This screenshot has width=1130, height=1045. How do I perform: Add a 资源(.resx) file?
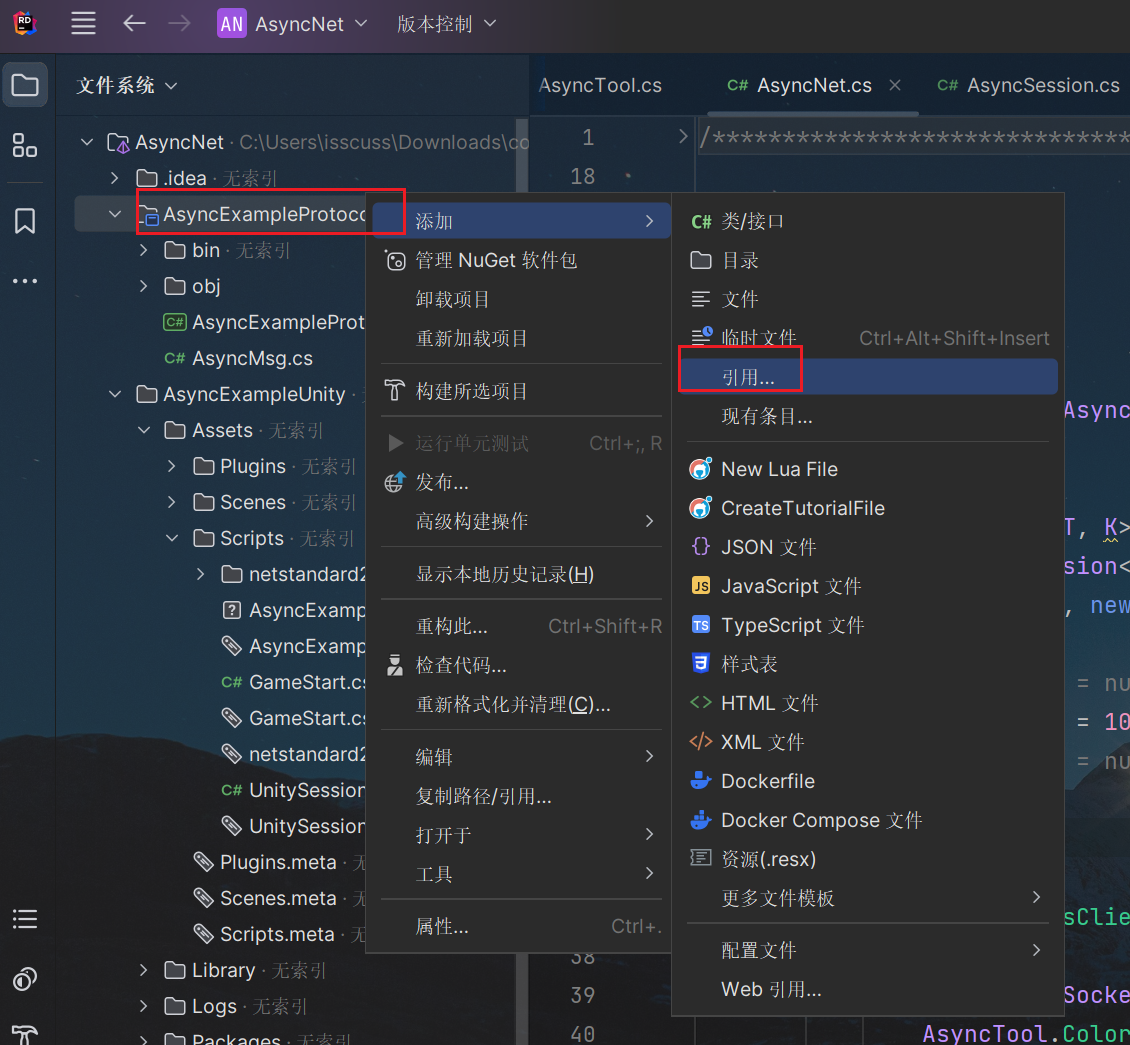point(867,859)
